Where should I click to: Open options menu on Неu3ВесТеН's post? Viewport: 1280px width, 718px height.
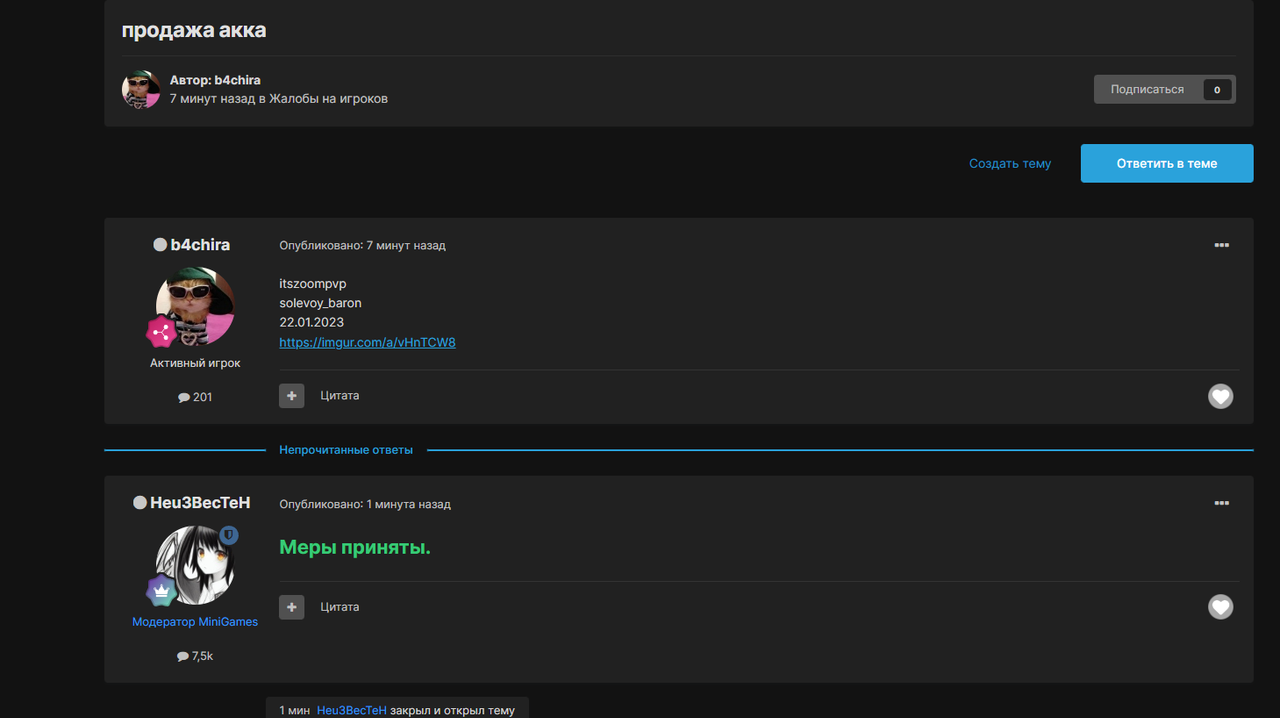pos(1221,503)
